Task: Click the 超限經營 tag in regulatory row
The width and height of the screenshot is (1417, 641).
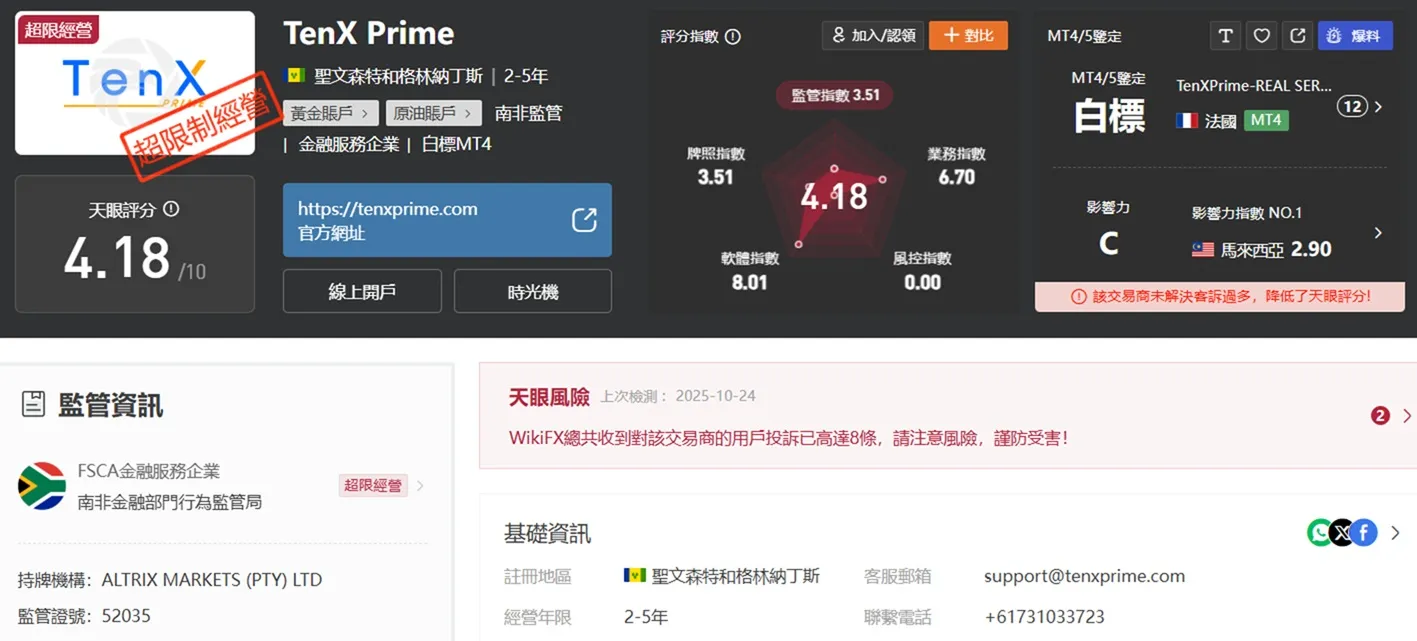Action: [x=373, y=486]
